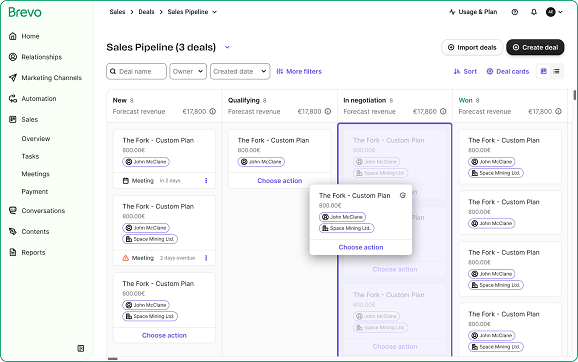Open Relationships in the sidebar

pos(35,57)
